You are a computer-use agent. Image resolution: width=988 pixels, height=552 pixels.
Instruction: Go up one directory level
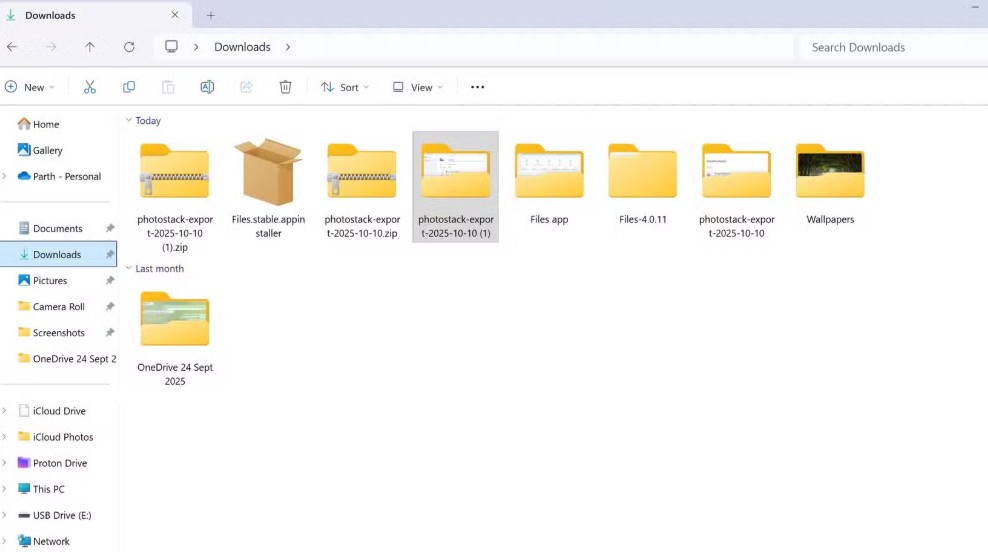[90, 47]
